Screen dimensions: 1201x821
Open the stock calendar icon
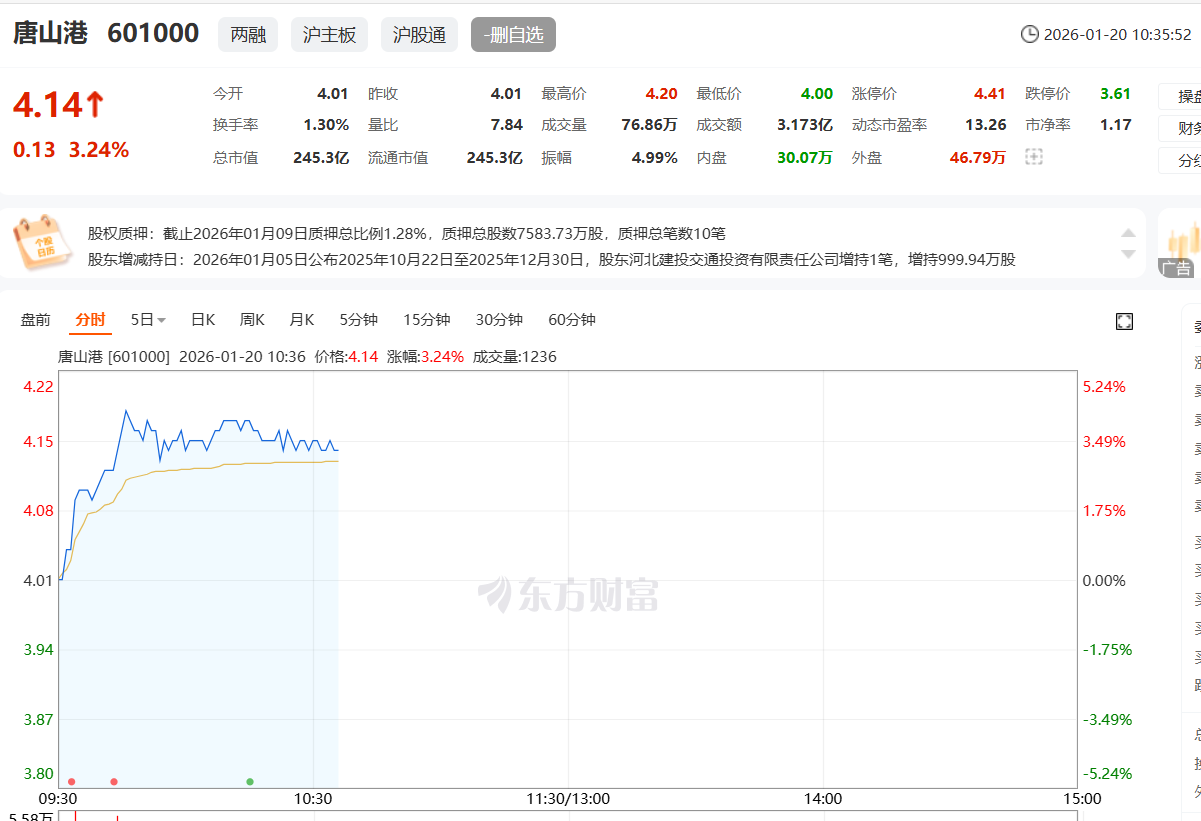42,243
